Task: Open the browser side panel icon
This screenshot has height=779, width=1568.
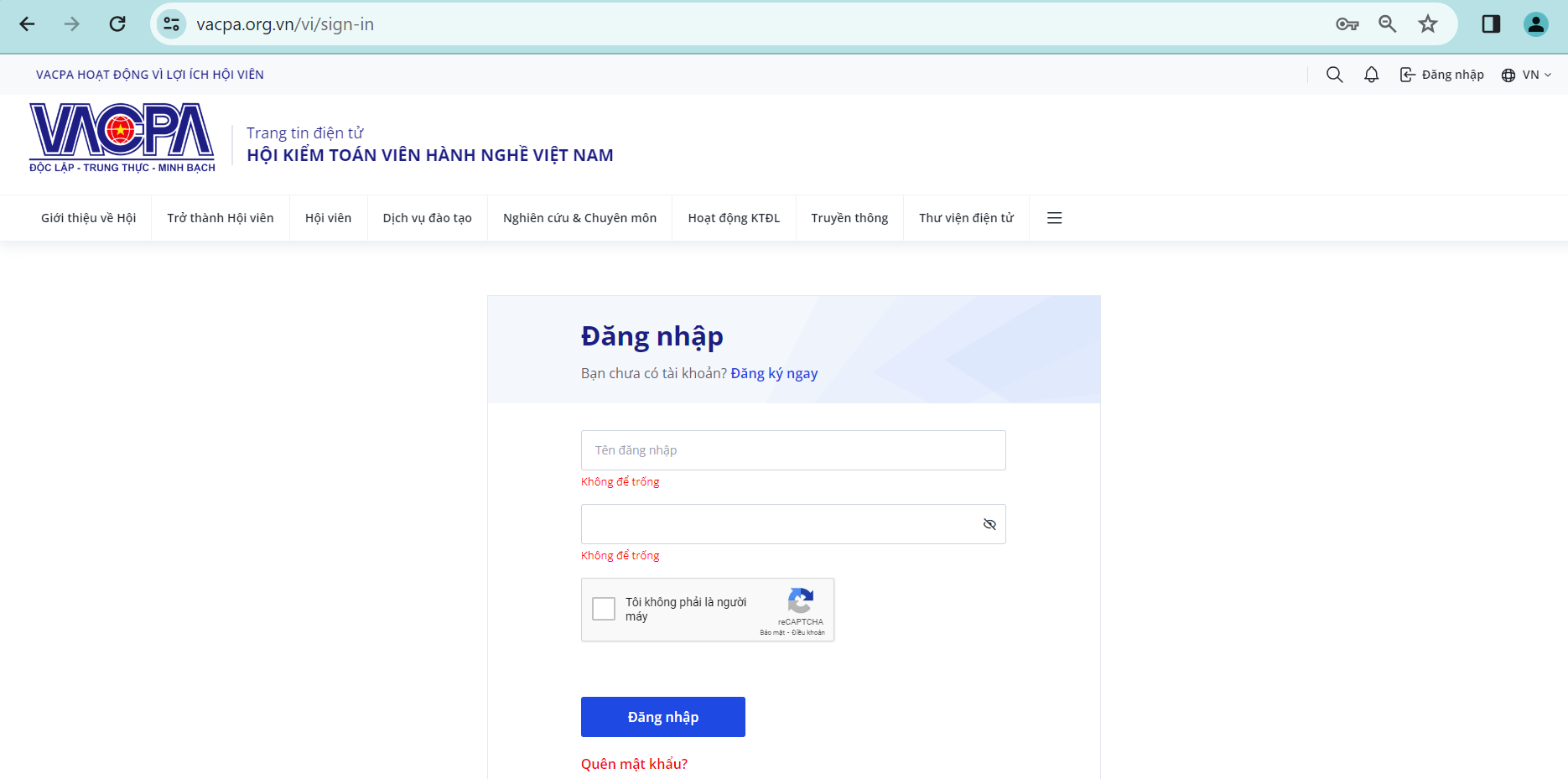Action: click(1491, 24)
